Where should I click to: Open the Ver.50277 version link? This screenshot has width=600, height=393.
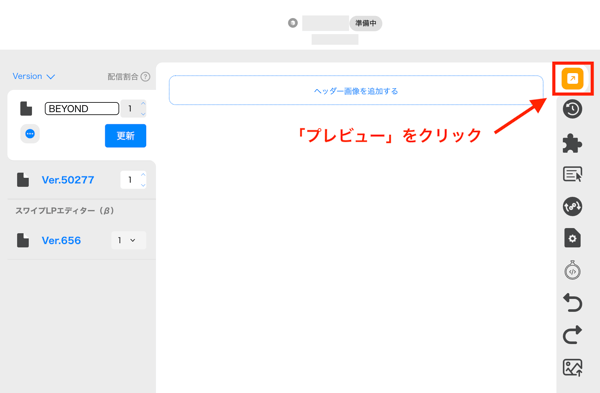(x=68, y=180)
